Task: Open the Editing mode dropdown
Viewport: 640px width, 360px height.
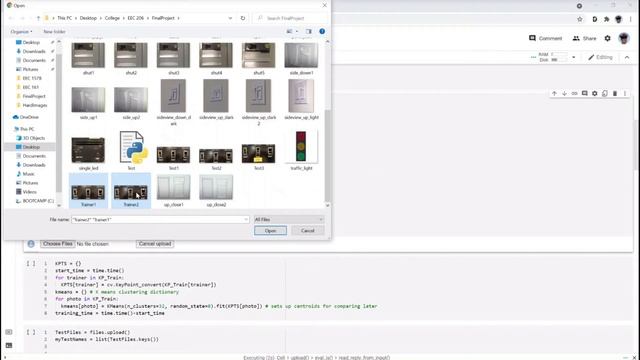Action: click(x=600, y=58)
